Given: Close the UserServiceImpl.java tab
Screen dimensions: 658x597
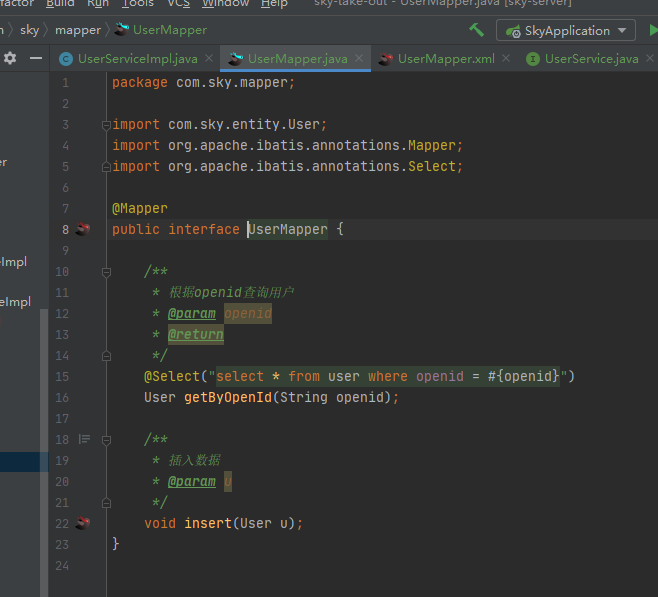Looking at the screenshot, I should (209, 58).
